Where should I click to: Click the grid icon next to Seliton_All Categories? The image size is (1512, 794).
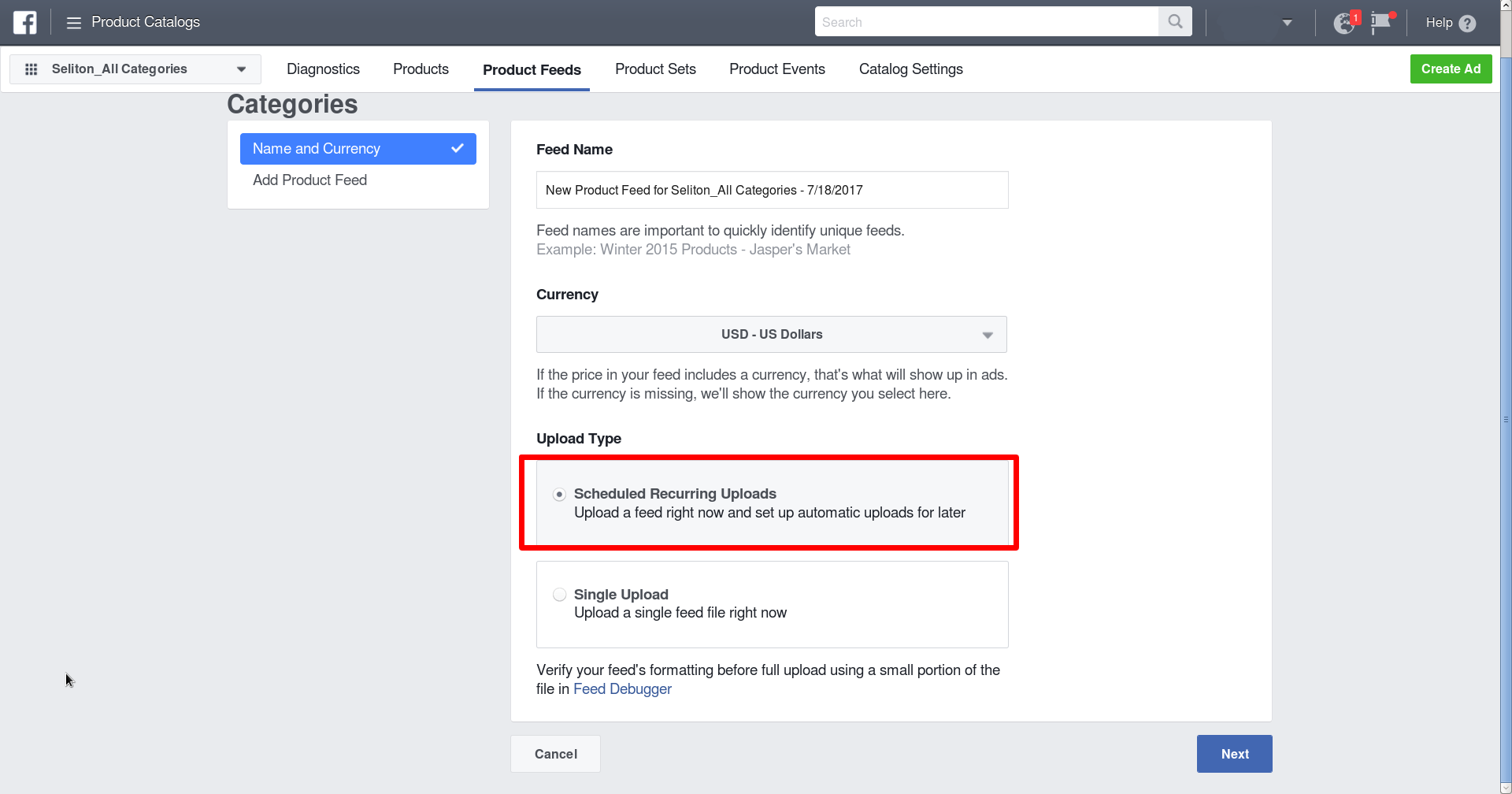[31, 69]
